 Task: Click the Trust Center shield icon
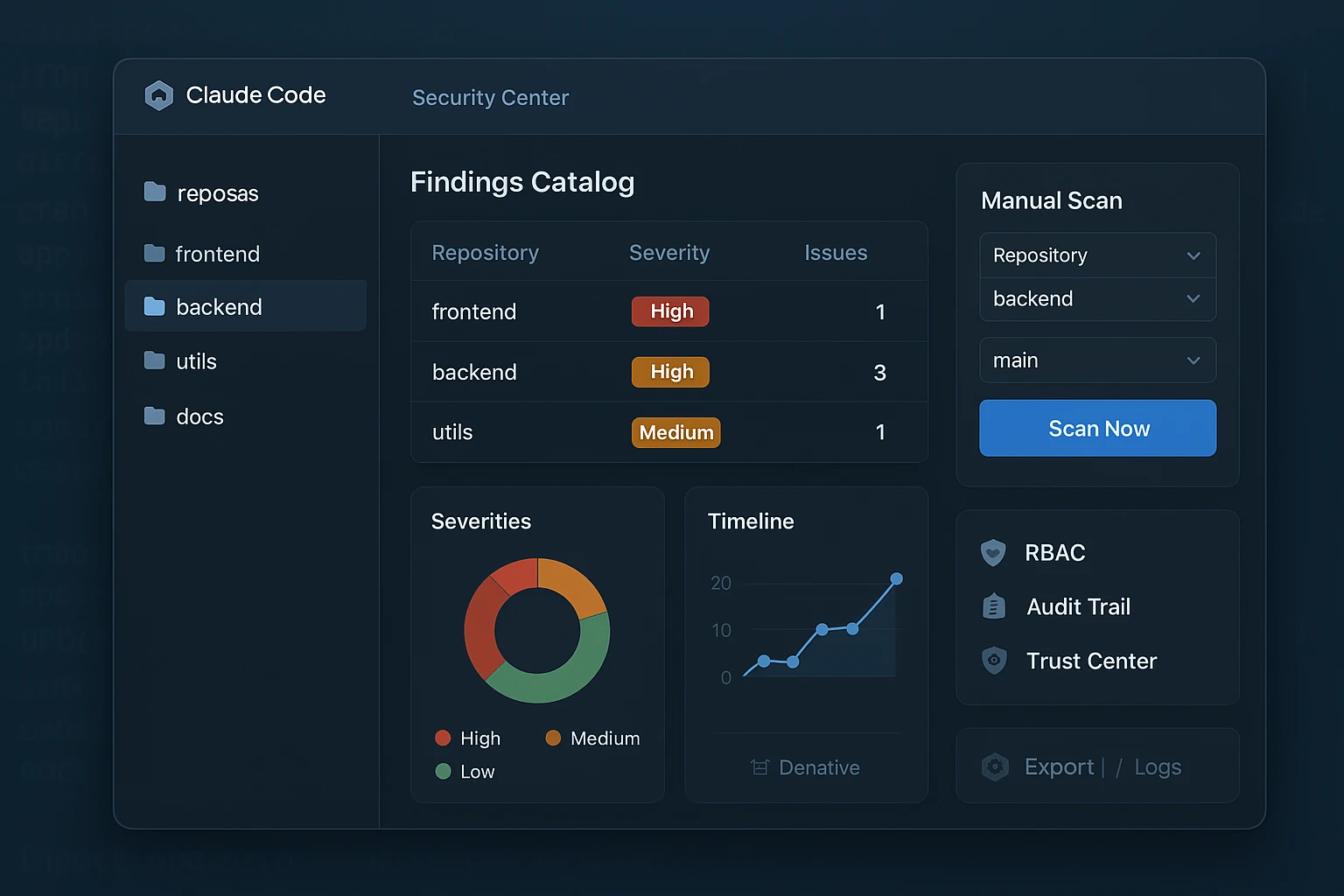[x=994, y=661]
